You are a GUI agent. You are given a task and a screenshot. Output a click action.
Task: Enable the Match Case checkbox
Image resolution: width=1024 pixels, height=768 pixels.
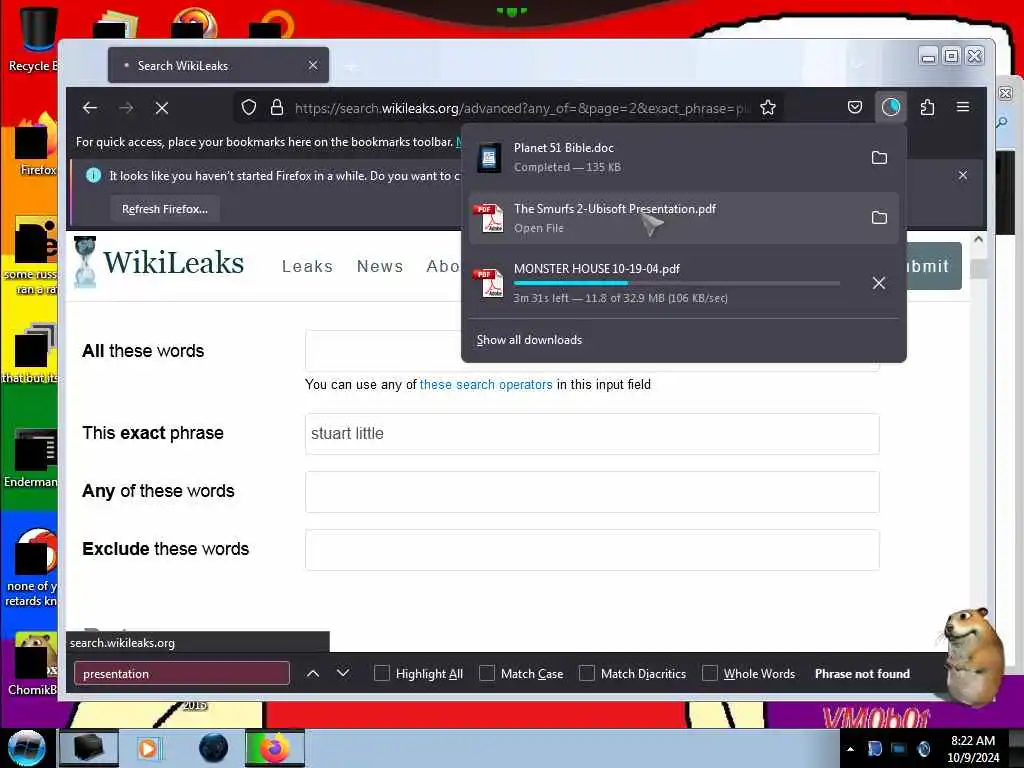tap(487, 673)
